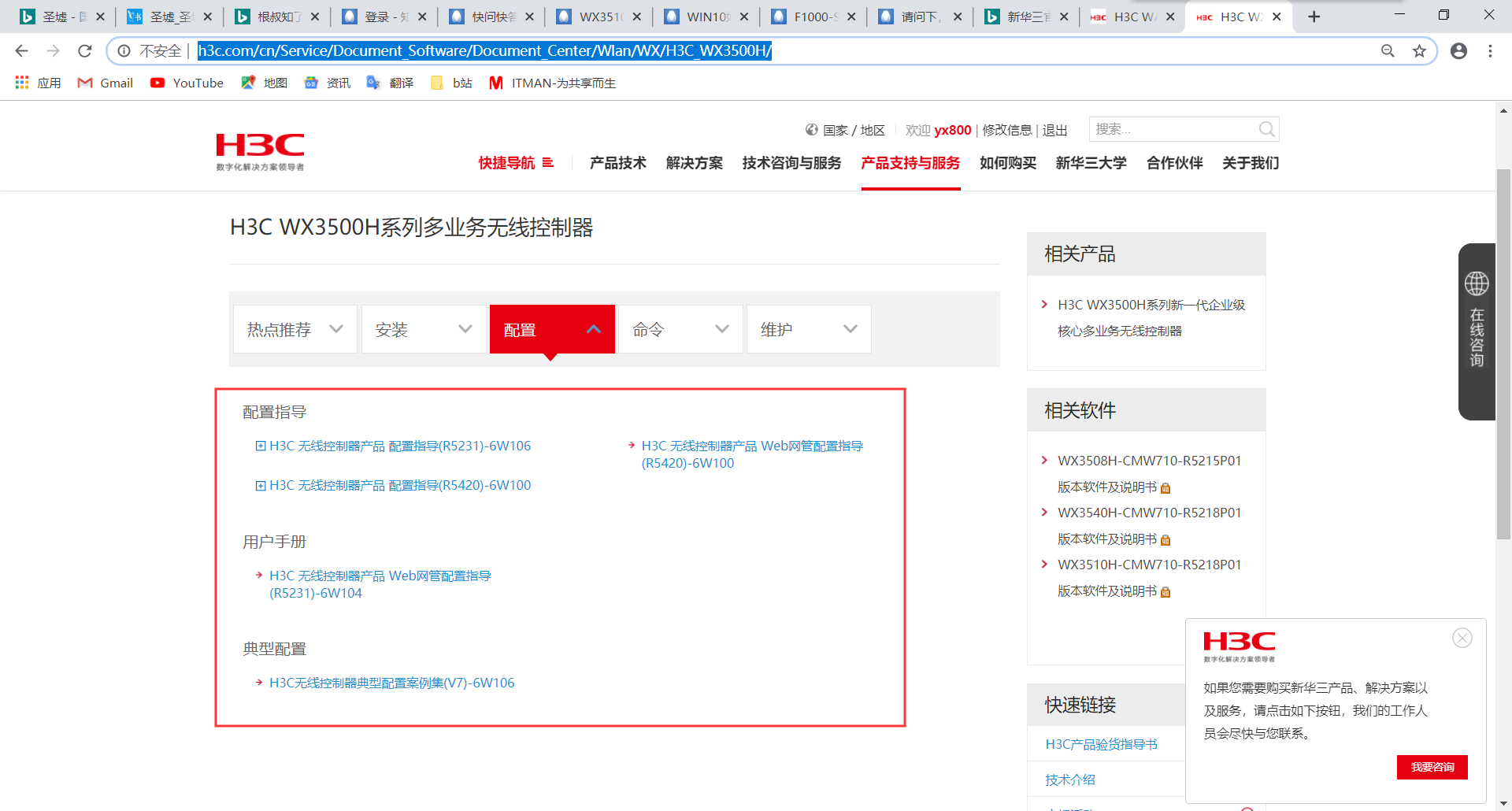Image resolution: width=1512 pixels, height=811 pixels.
Task: Close the 登录 browser tab
Action: coord(422,17)
